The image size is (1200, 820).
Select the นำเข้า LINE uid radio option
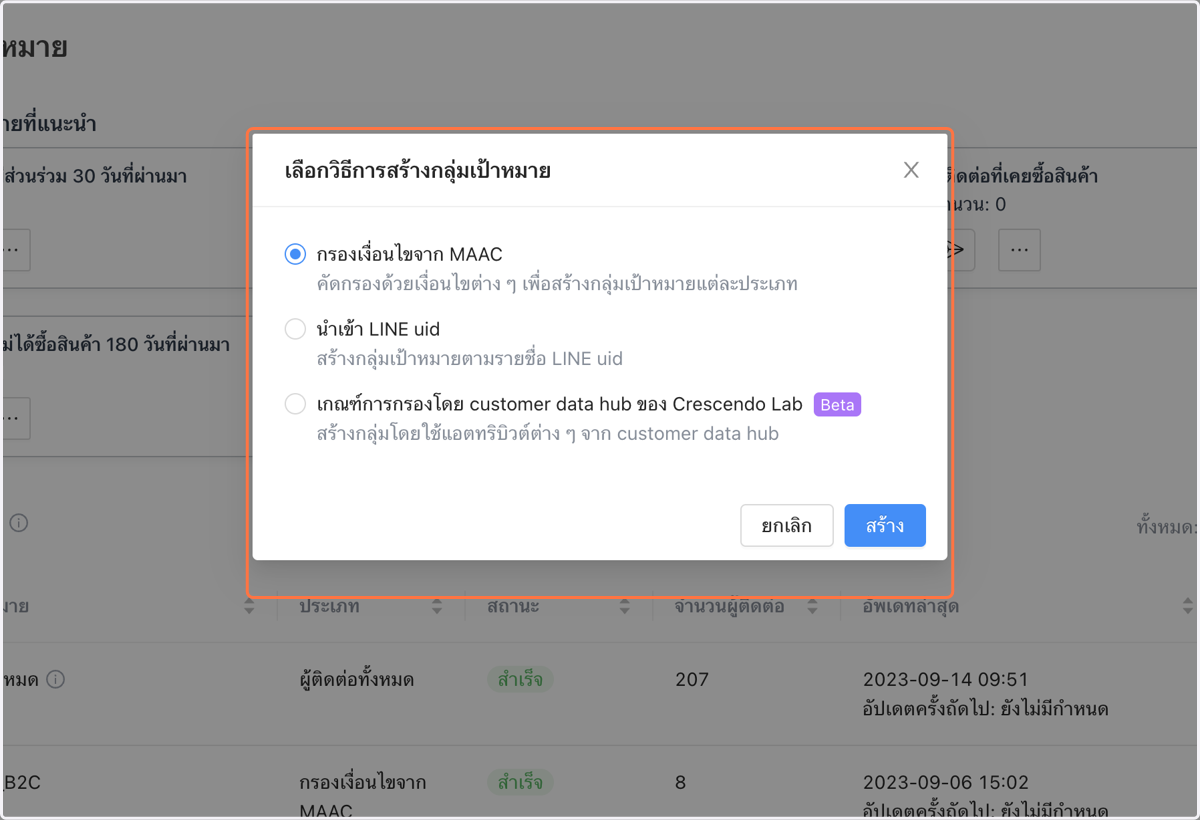(x=295, y=329)
